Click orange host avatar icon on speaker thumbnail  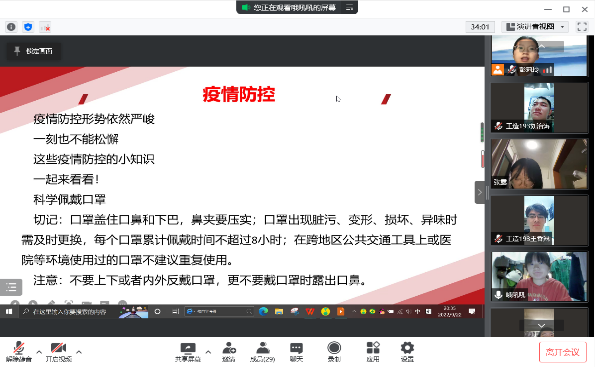point(498,70)
